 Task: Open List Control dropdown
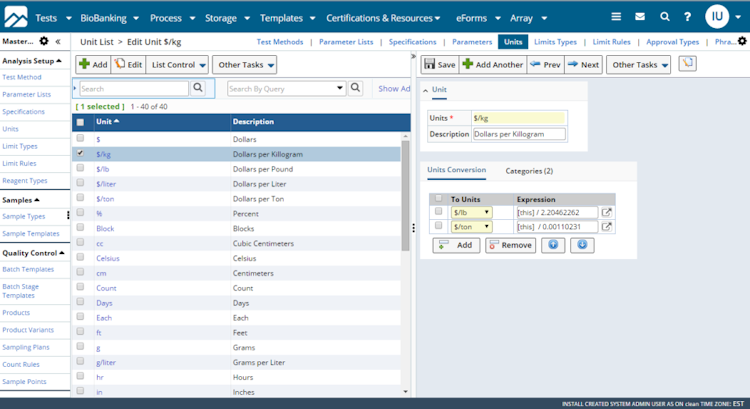tap(178, 65)
